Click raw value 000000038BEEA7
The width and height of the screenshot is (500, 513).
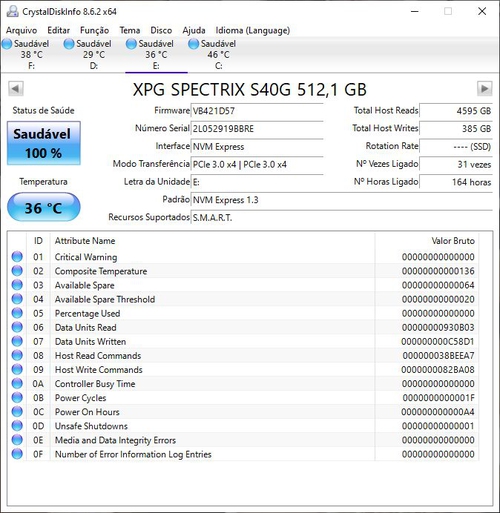pos(438,355)
